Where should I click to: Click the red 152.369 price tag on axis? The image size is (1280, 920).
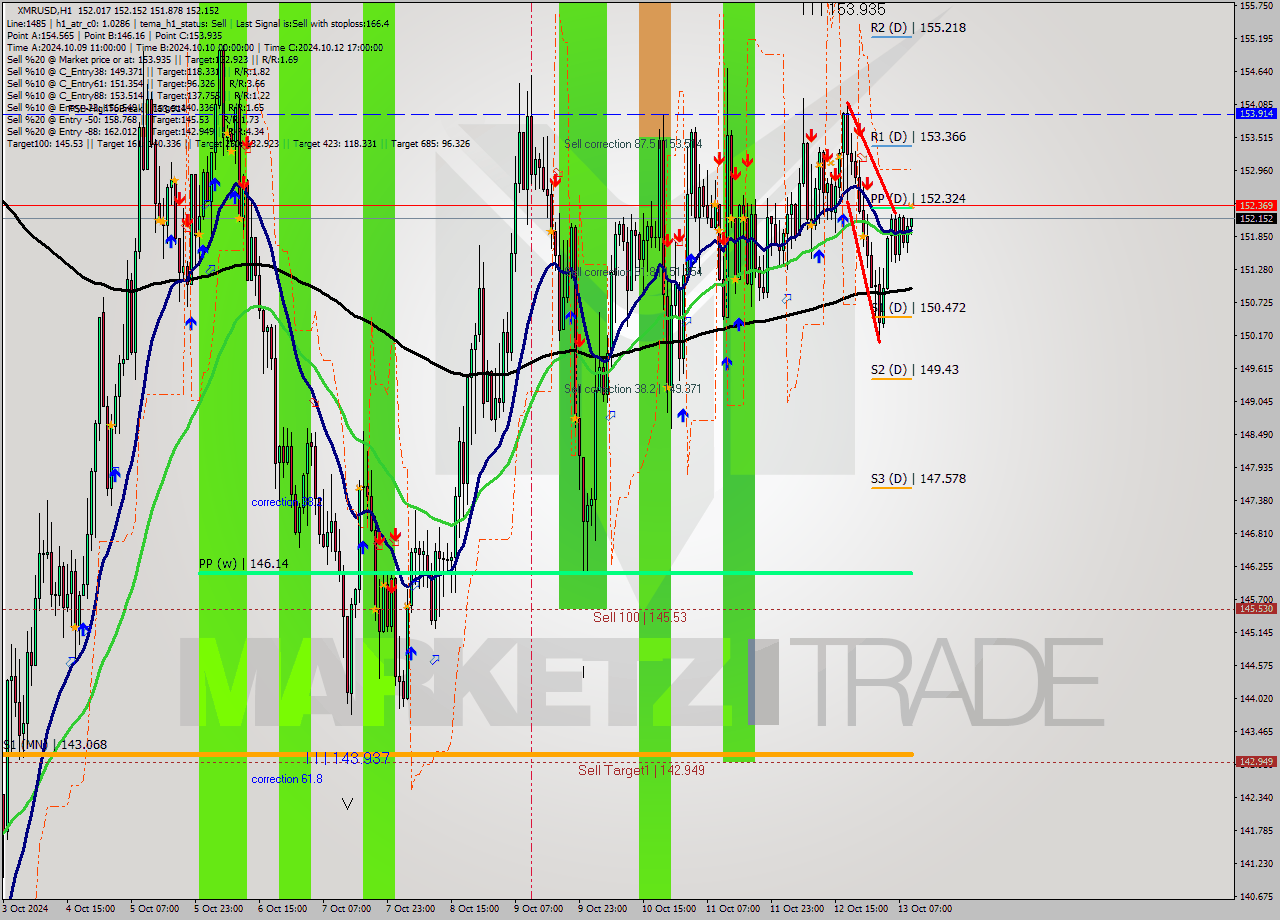1256,205
